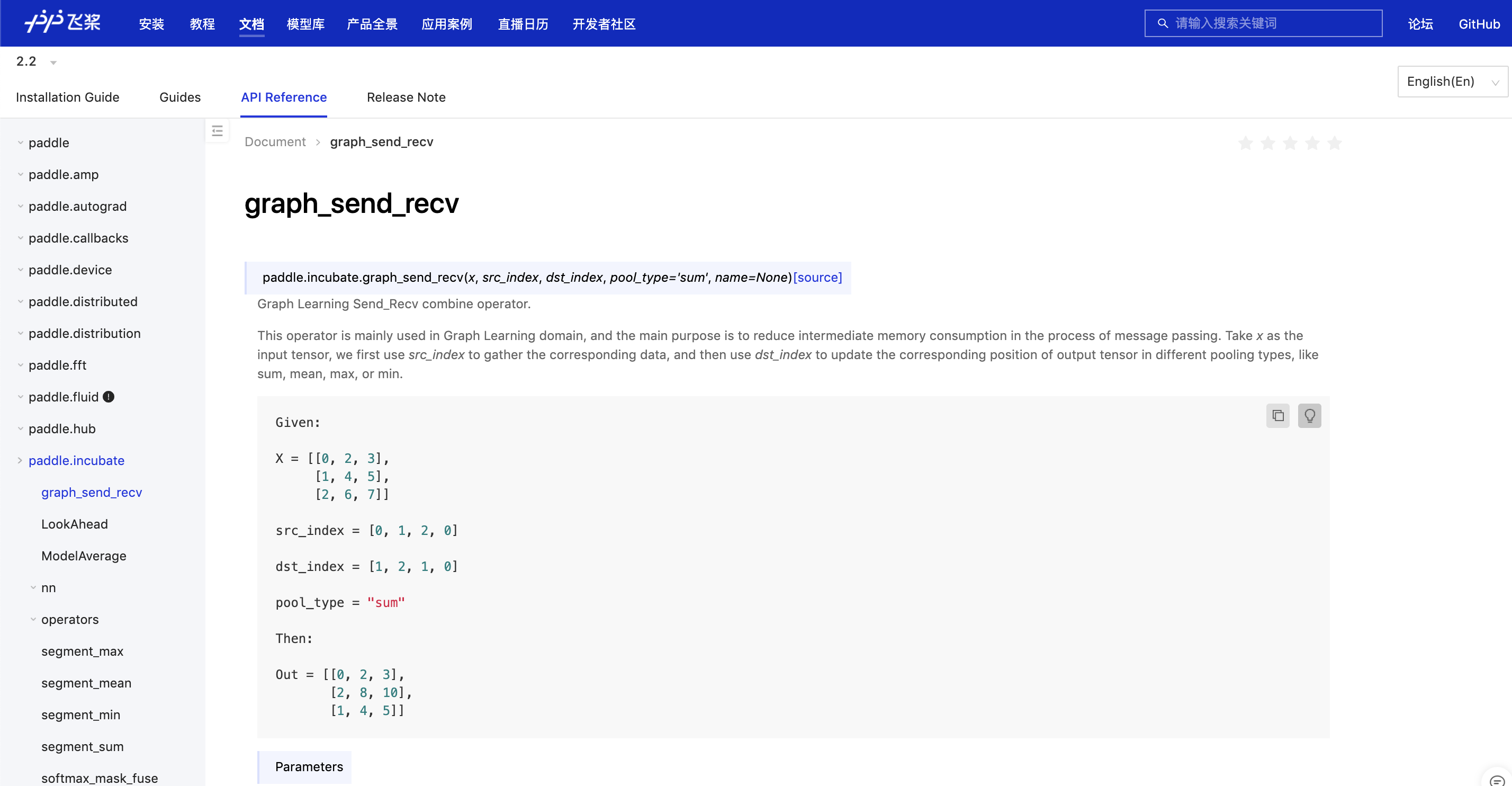Toggle the sidebar collapse icon
The height and width of the screenshot is (786, 1512).
coord(217,131)
